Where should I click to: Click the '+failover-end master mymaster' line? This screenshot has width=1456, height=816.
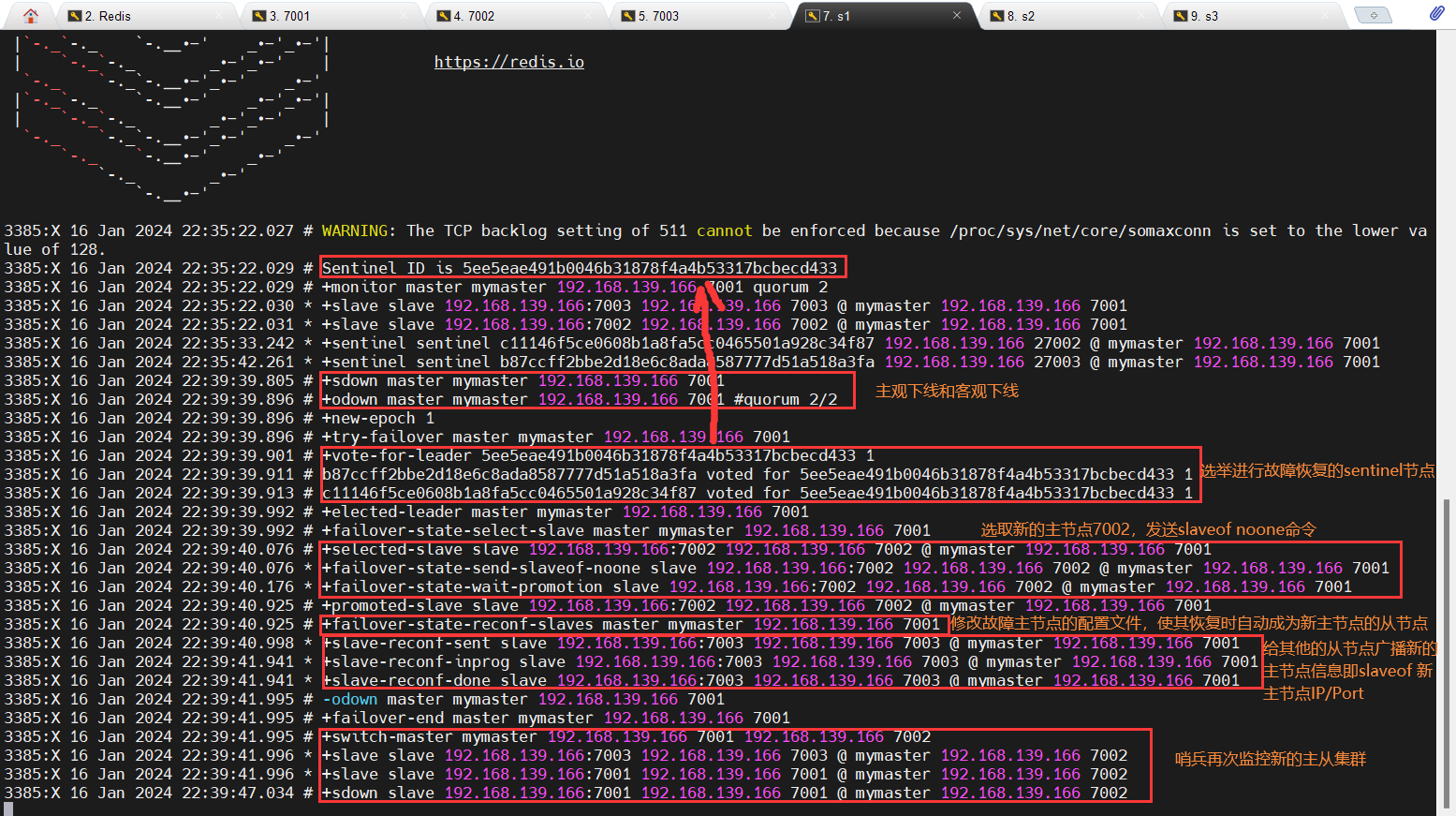coord(556,718)
